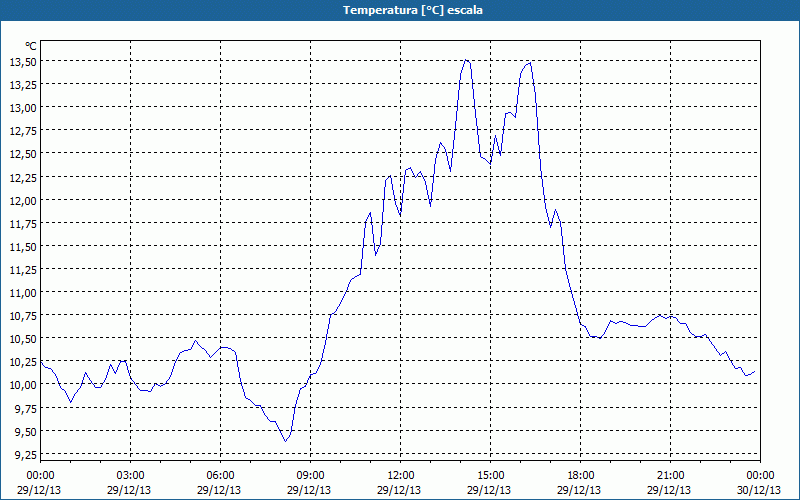Screen dimensions: 800x500
Task: Select the 11,75 y-axis value
Action: (23, 223)
